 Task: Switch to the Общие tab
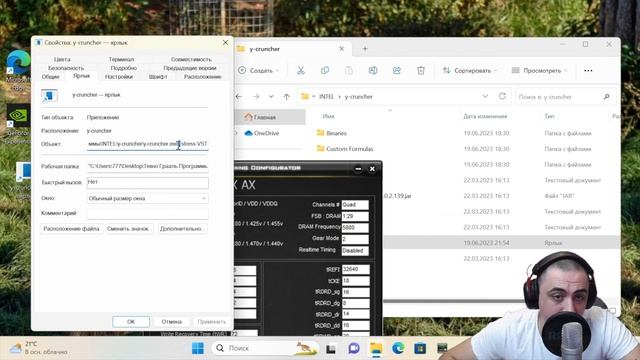[51, 77]
